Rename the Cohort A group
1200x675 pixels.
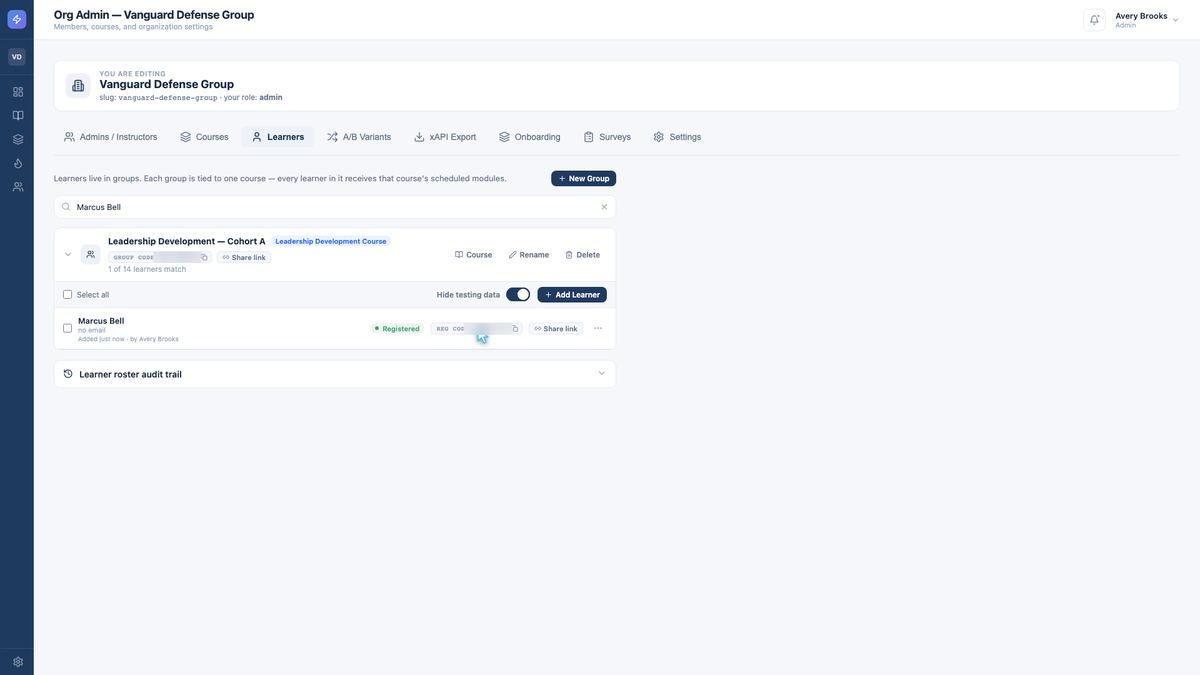[529, 255]
